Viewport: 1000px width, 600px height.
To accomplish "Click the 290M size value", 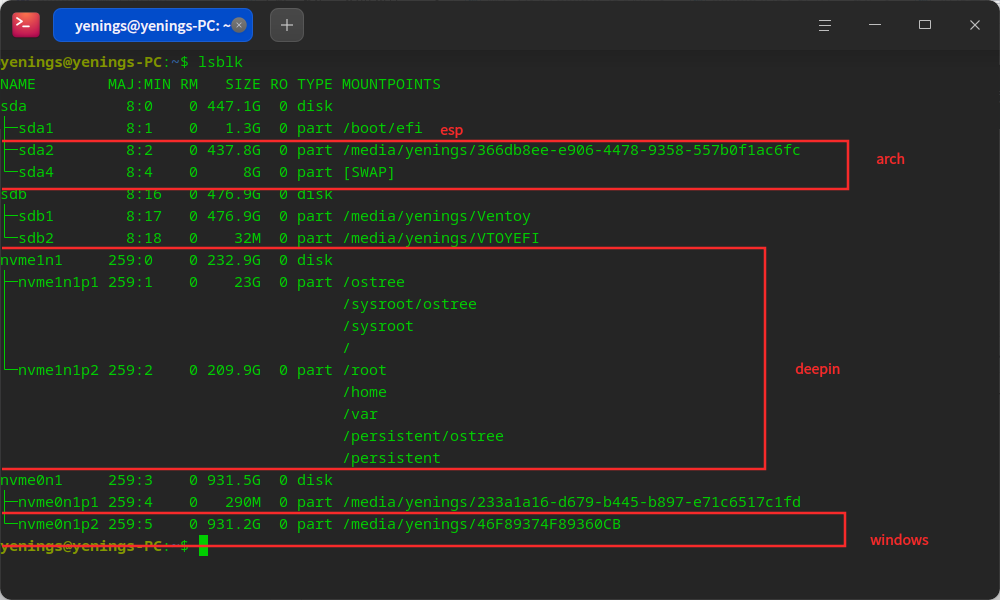I will tap(242, 502).
